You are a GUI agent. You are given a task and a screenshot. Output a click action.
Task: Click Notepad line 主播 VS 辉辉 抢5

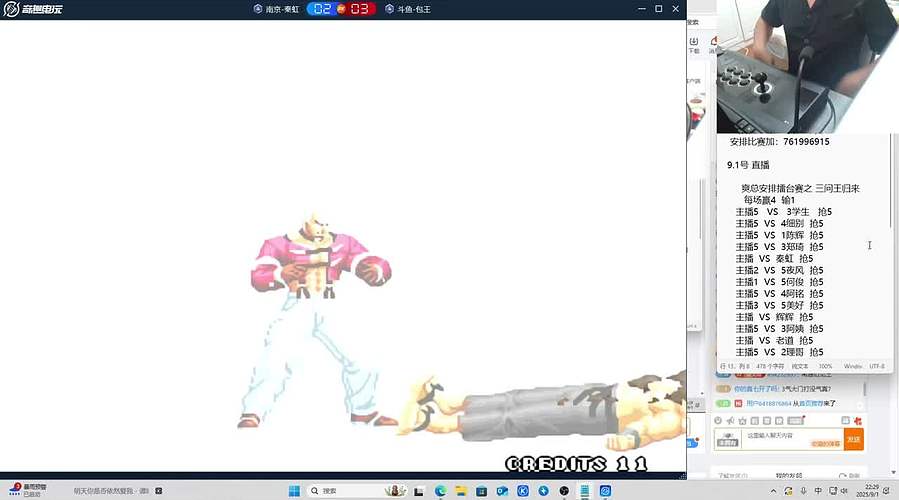(x=774, y=317)
